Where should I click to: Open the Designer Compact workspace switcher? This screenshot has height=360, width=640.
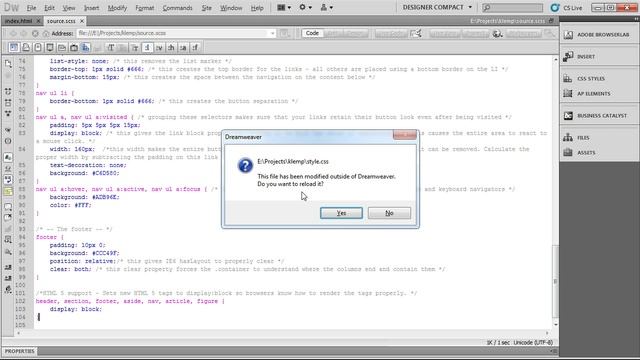437,7
